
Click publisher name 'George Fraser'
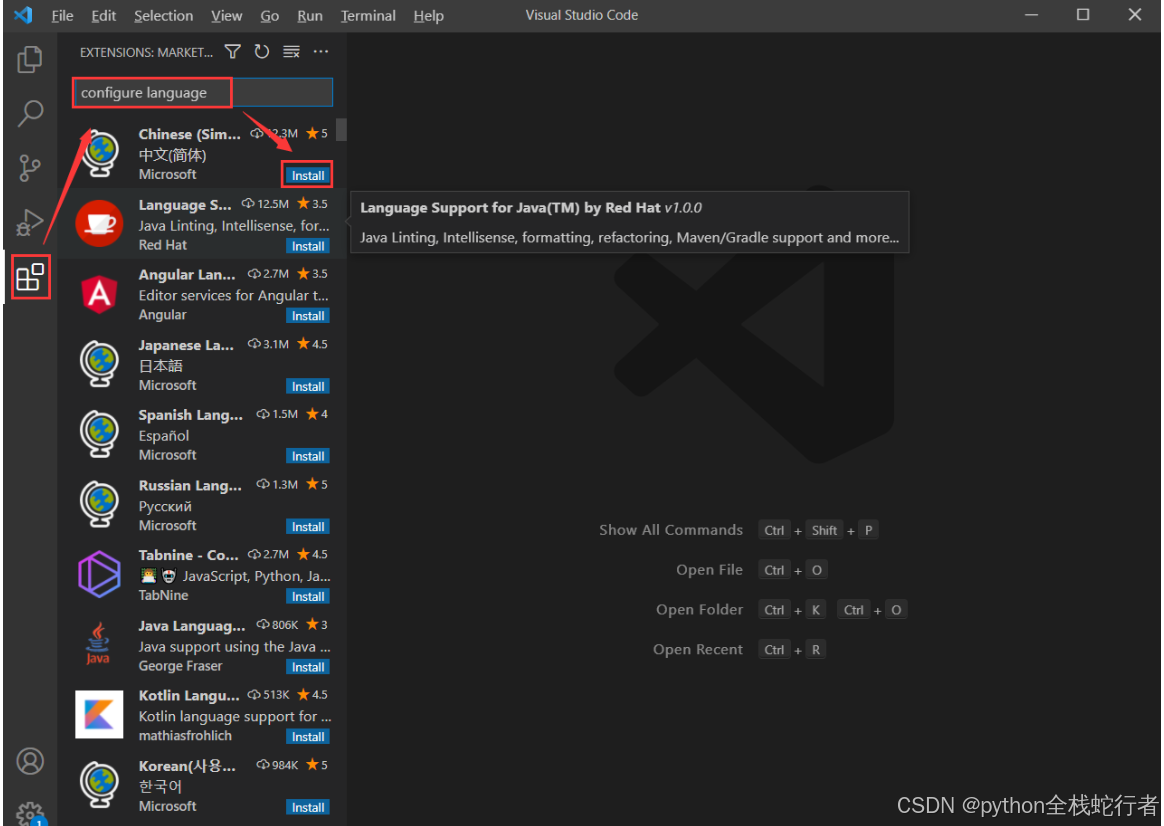180,666
